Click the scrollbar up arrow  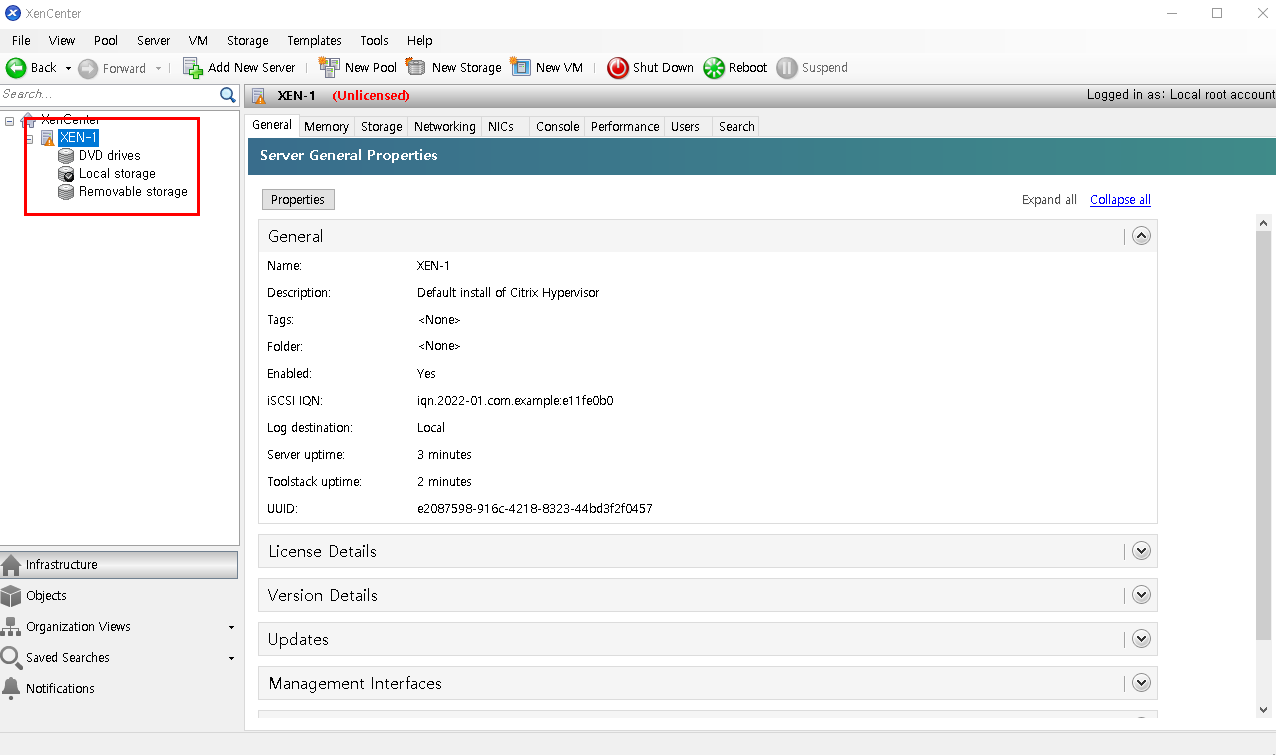(1265, 222)
